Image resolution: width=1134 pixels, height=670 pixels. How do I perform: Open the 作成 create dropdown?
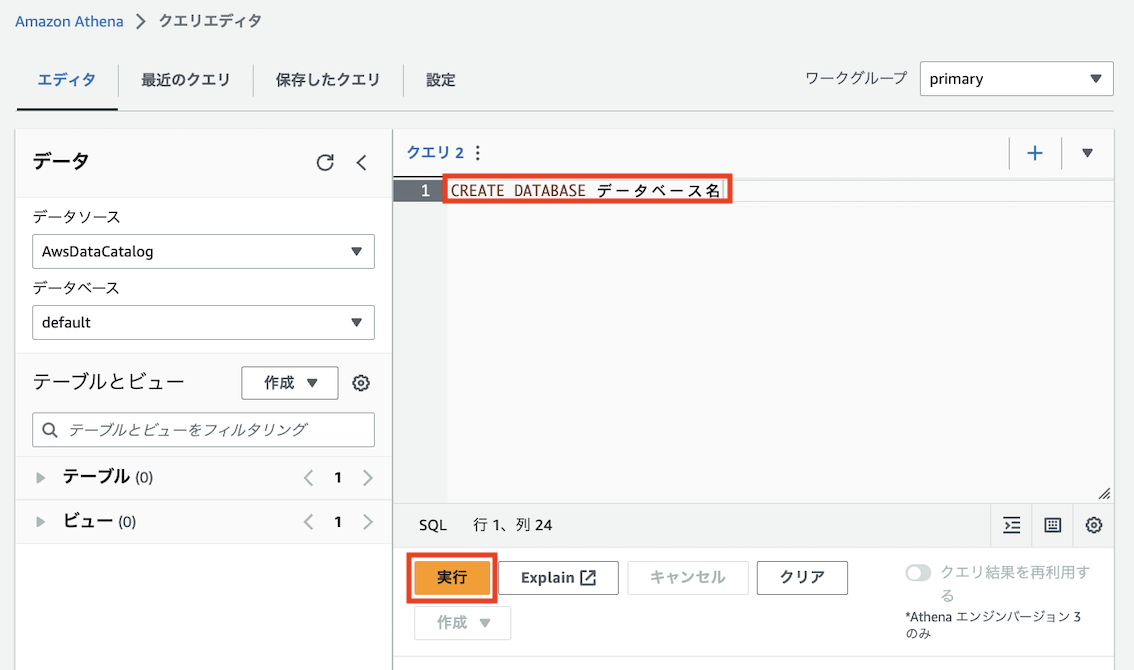point(289,382)
